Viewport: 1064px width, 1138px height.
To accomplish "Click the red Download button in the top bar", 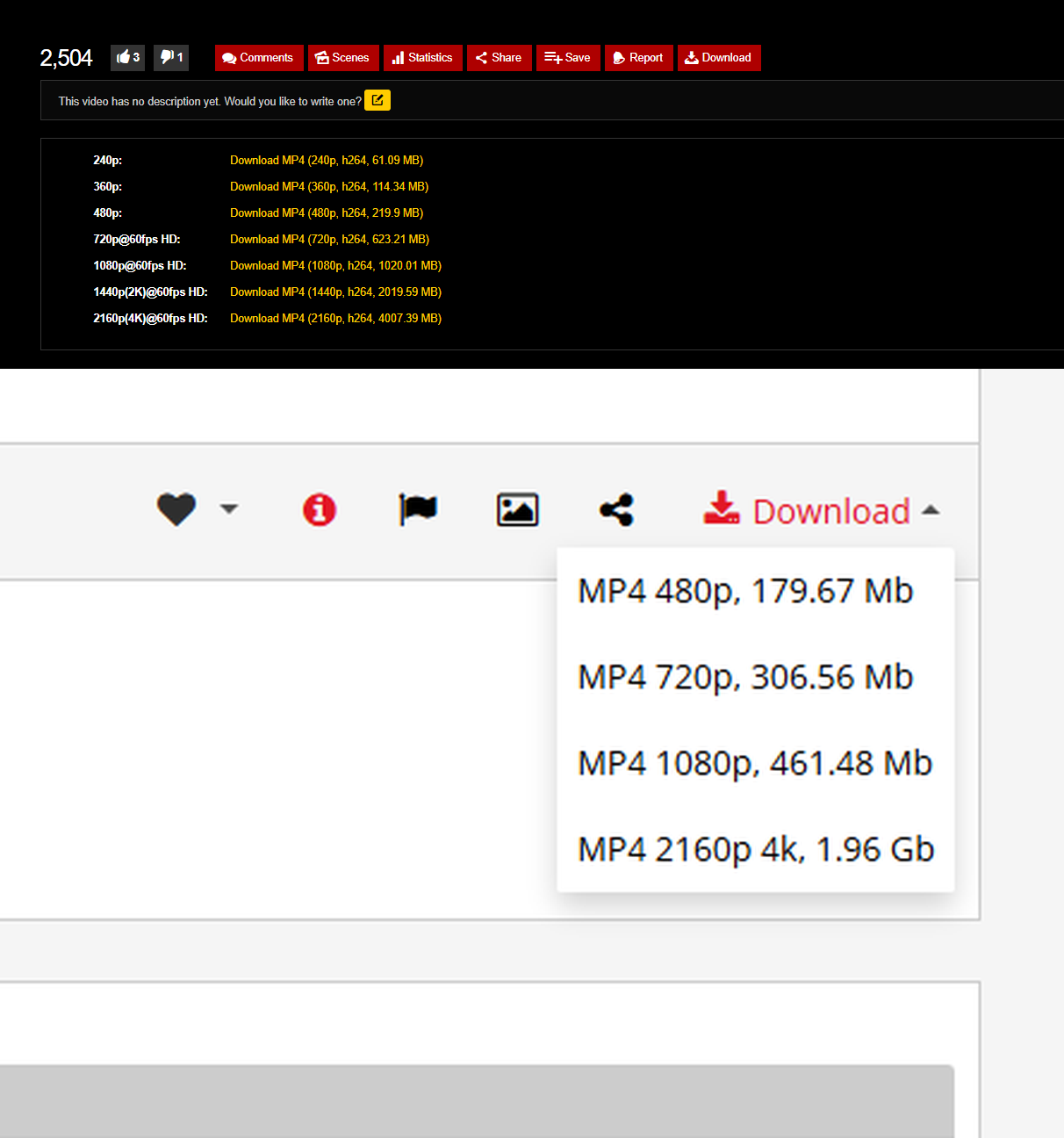I will tap(719, 58).
